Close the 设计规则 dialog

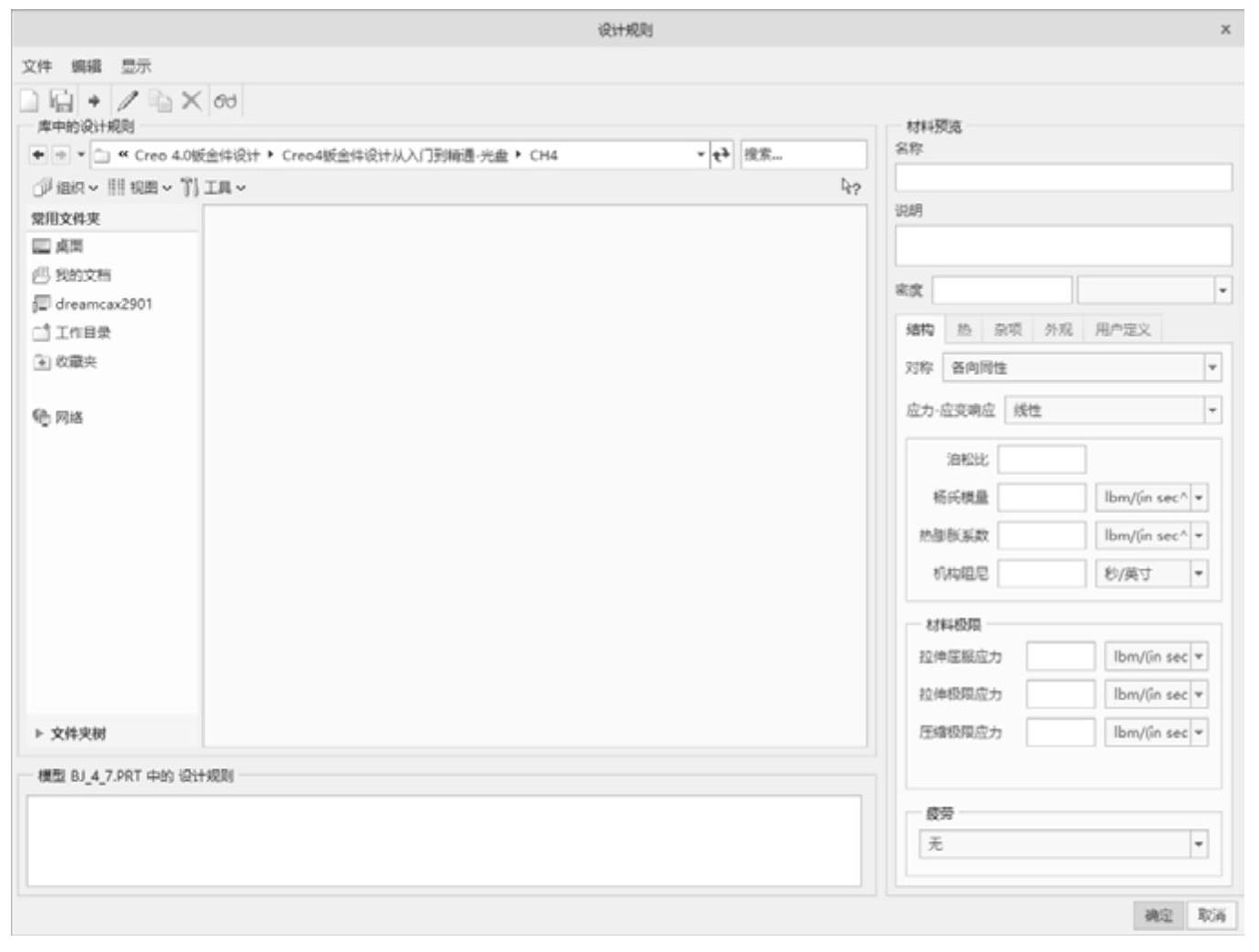click(x=1225, y=29)
